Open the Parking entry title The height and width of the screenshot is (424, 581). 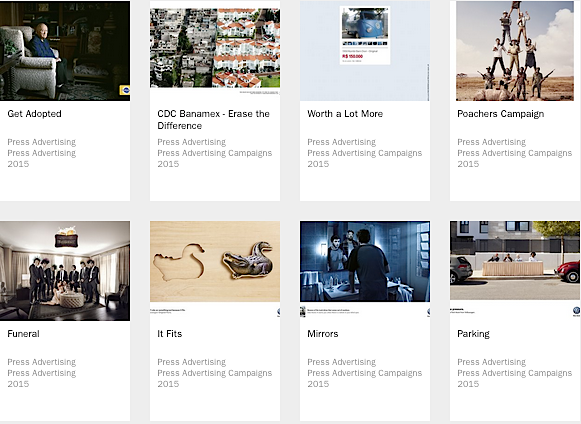point(473,334)
